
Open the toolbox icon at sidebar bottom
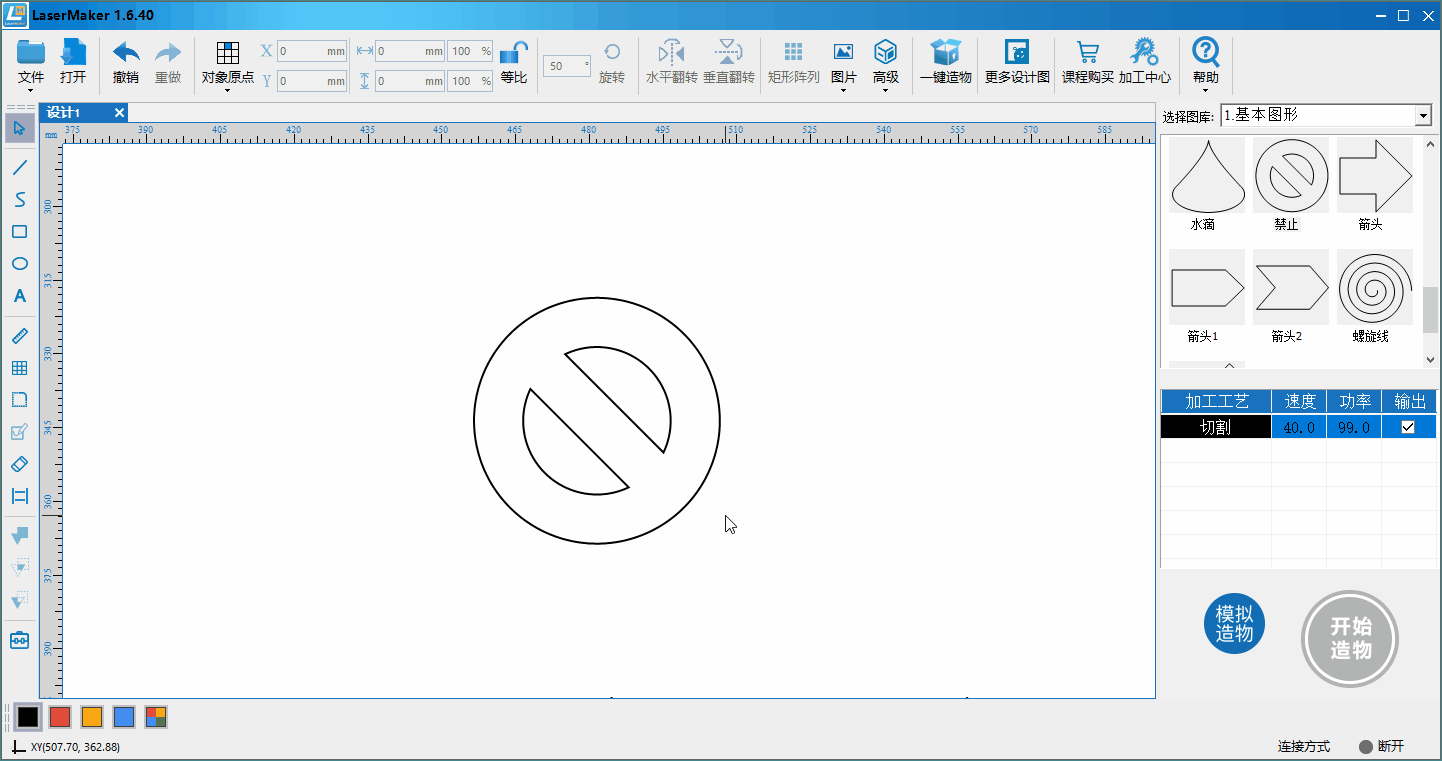coord(20,640)
